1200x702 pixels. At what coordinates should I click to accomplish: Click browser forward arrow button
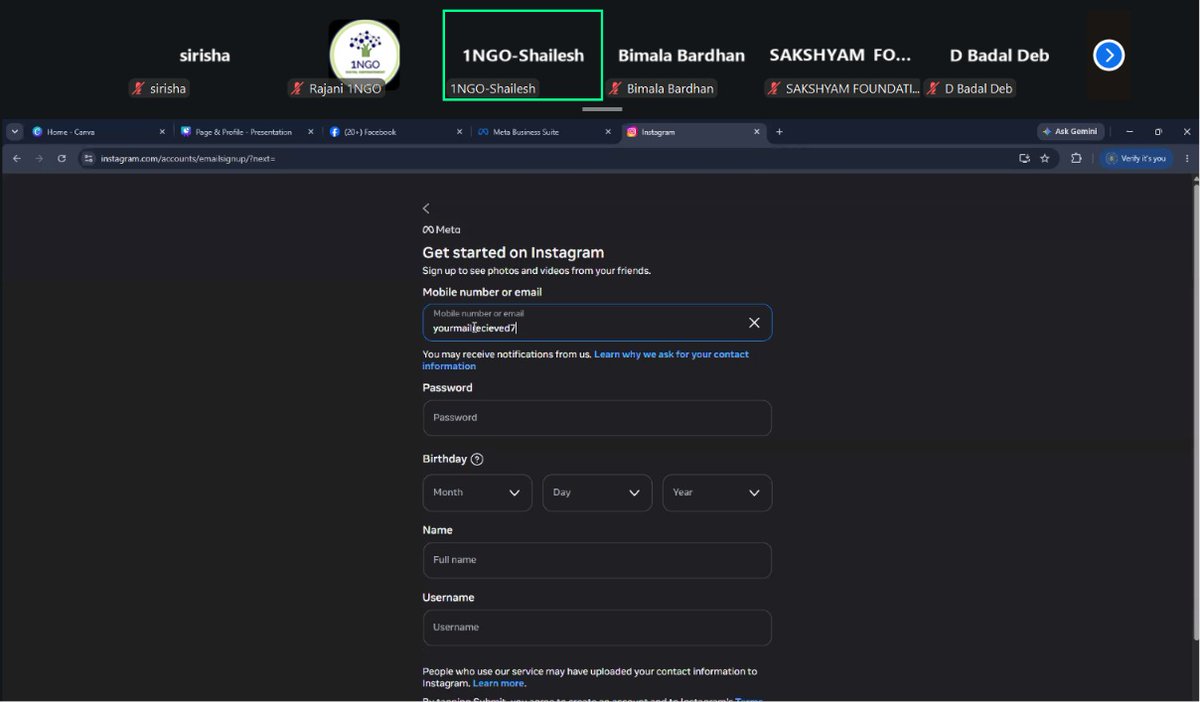coord(39,158)
